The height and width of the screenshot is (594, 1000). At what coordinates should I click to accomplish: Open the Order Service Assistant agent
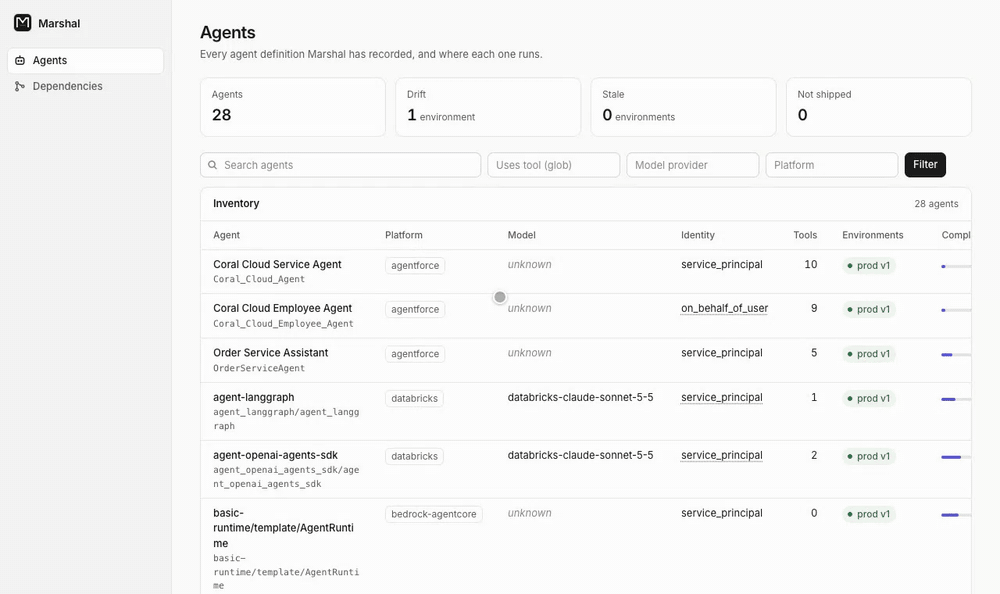270,353
